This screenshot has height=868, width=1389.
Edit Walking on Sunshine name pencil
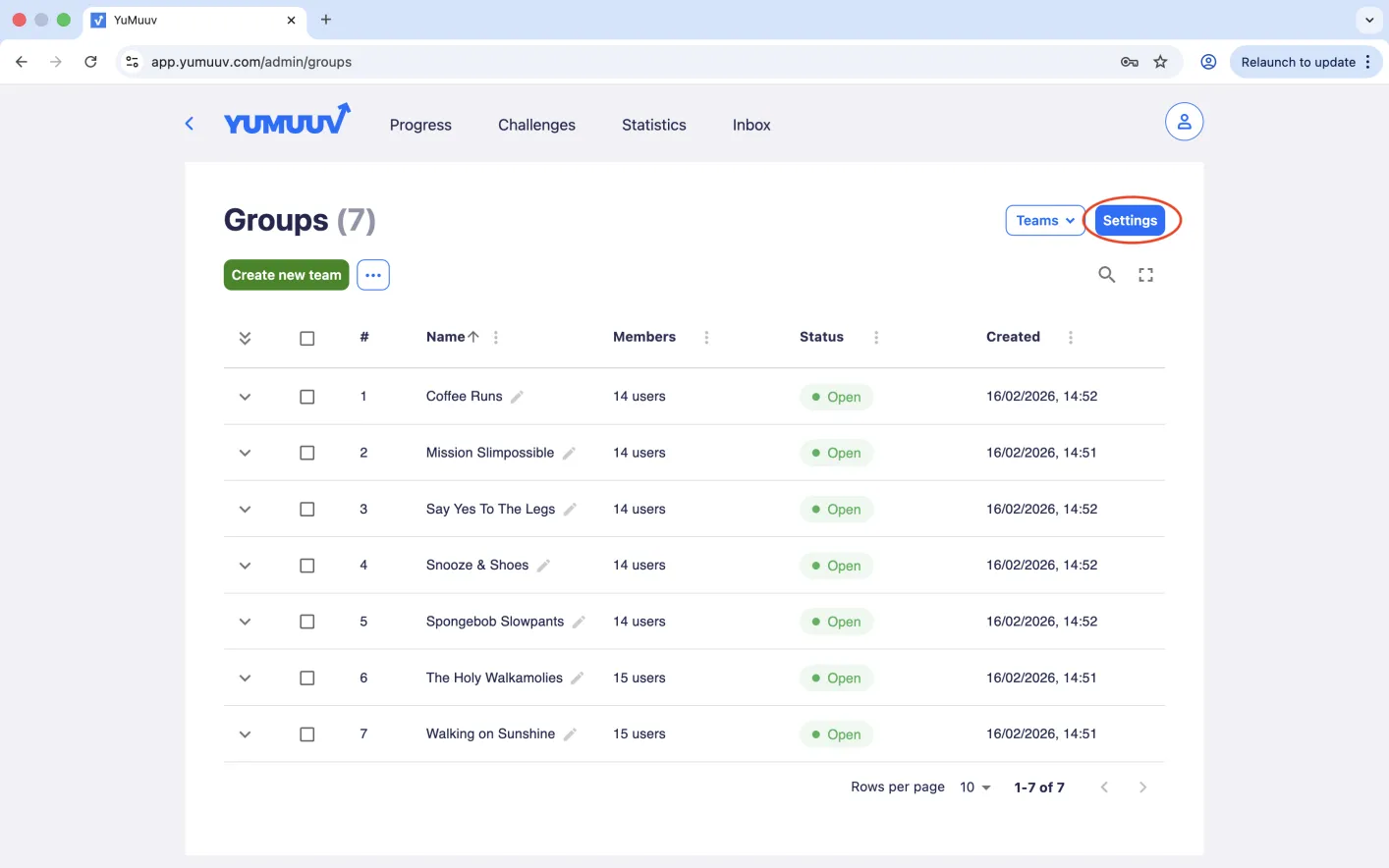coord(570,733)
